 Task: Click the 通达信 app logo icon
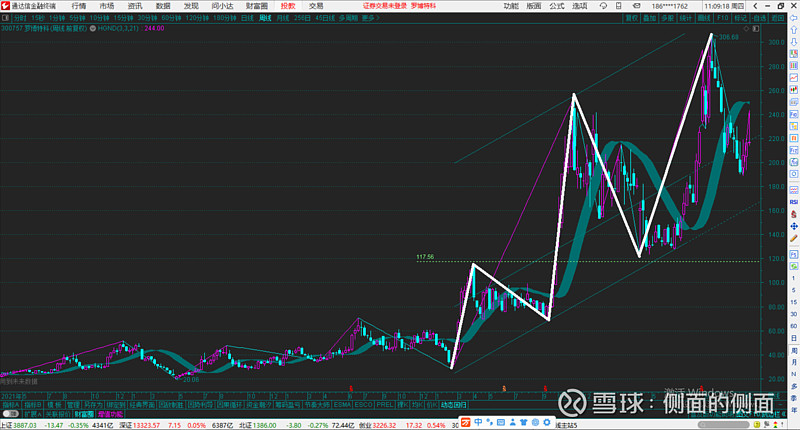pos(5,6)
